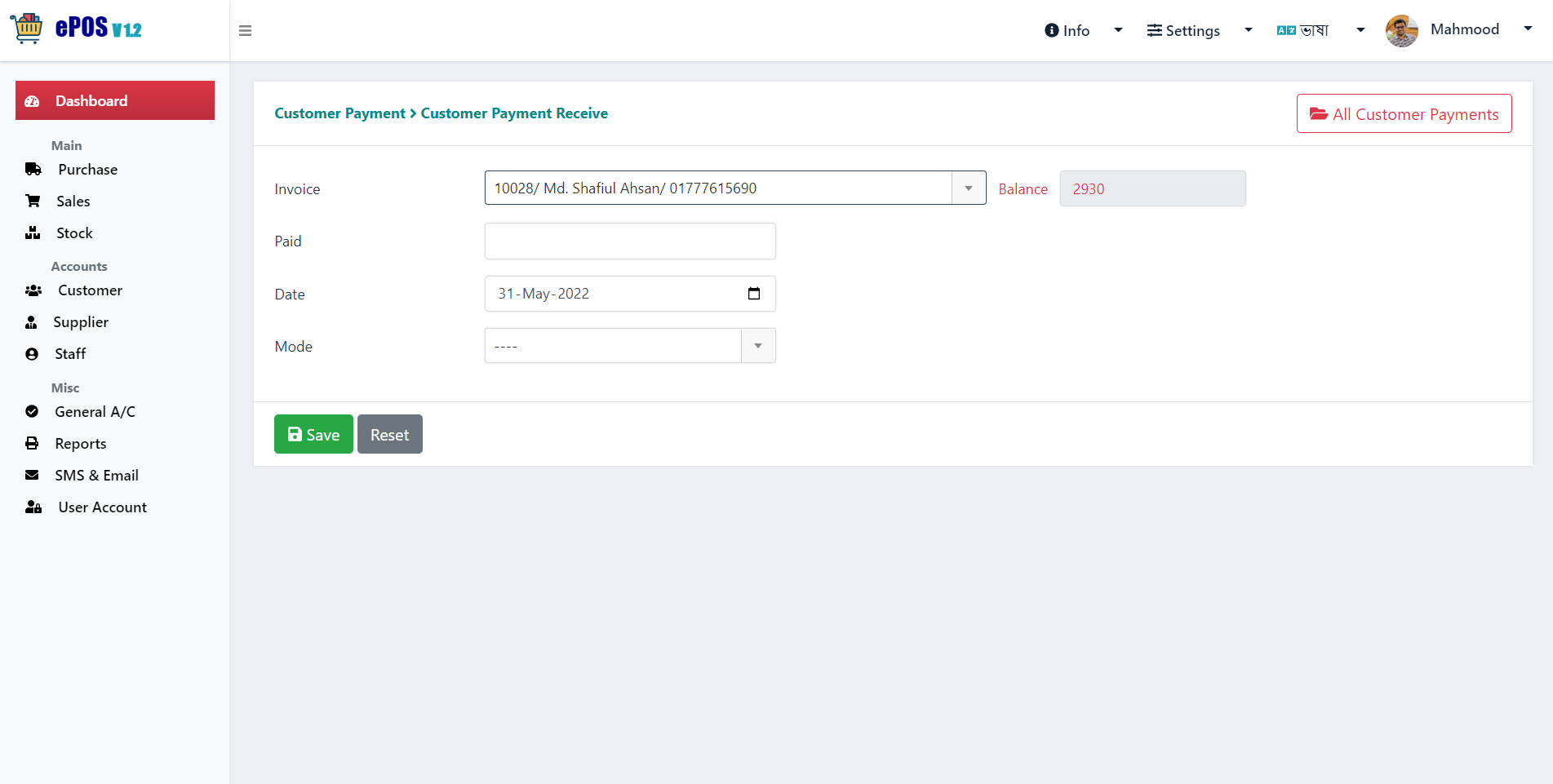The width and height of the screenshot is (1553, 784).
Task: Open the calendar picker icon in Date field
Action: pyautogui.click(x=754, y=294)
